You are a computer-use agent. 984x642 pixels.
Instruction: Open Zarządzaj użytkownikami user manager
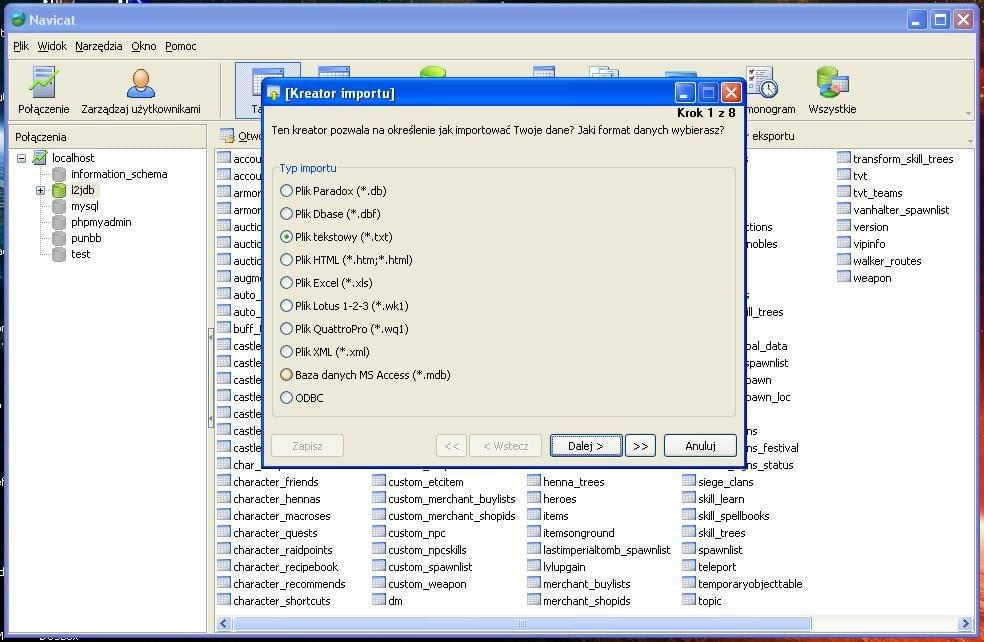tap(141, 91)
